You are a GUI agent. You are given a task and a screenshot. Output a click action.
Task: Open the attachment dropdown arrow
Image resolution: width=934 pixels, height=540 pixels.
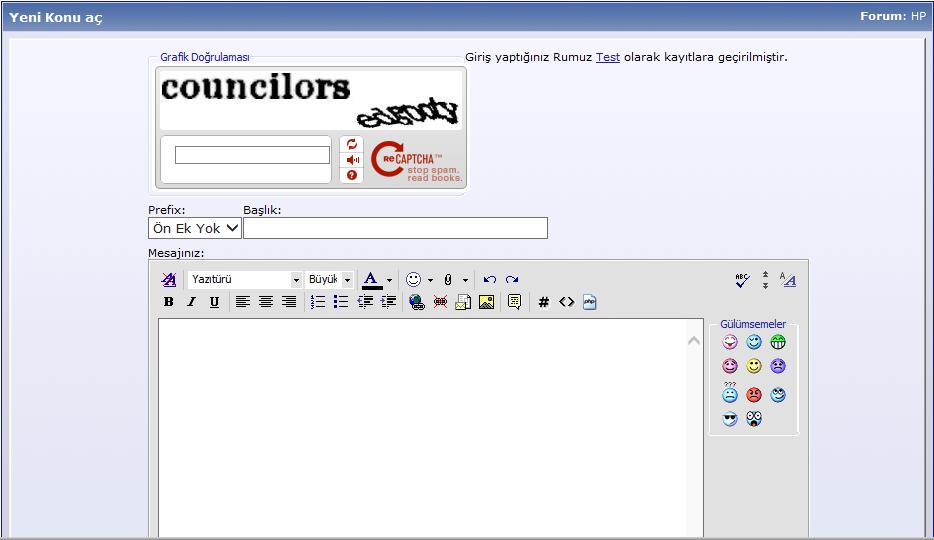465,280
